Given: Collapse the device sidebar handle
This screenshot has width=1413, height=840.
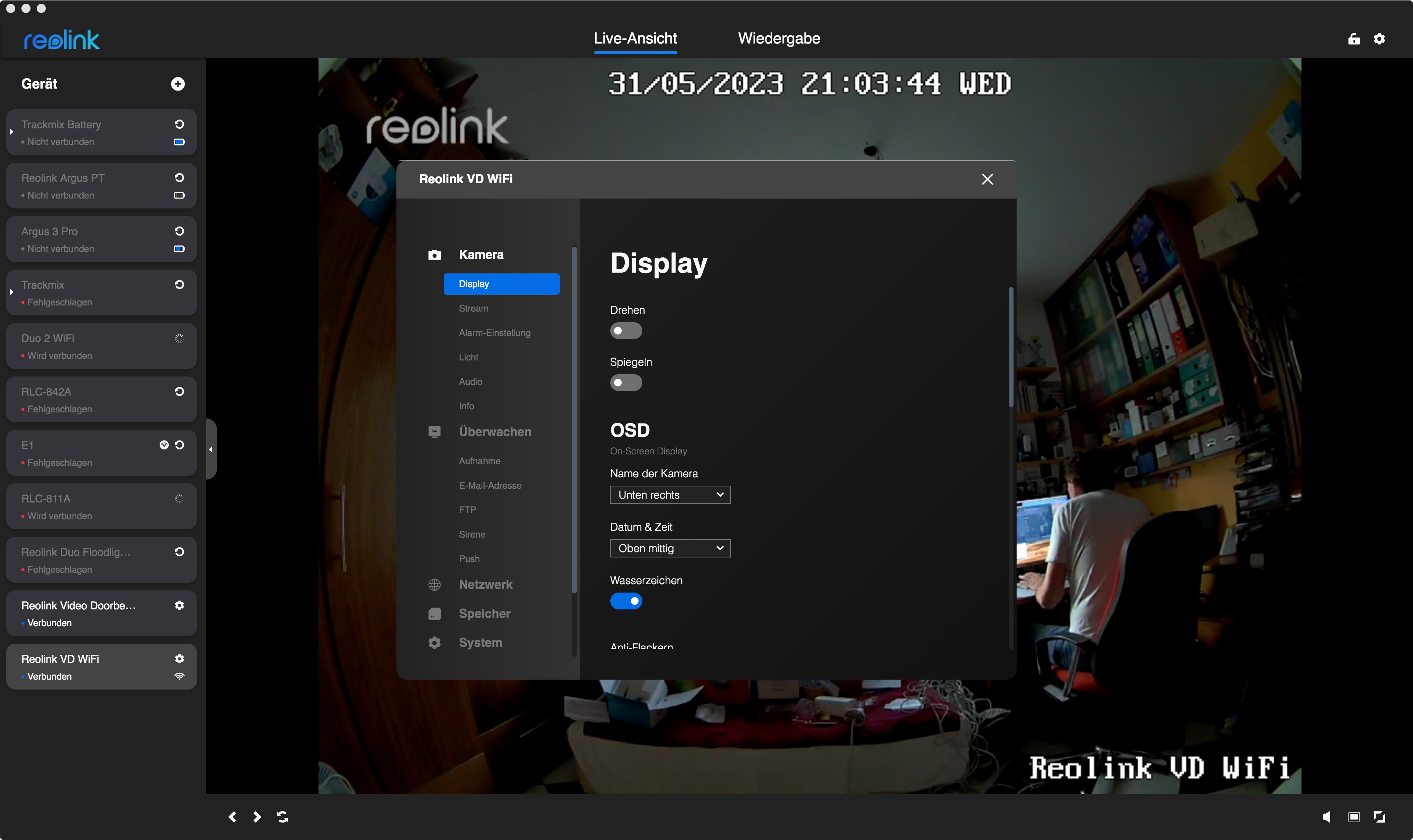Looking at the screenshot, I should click(x=210, y=449).
